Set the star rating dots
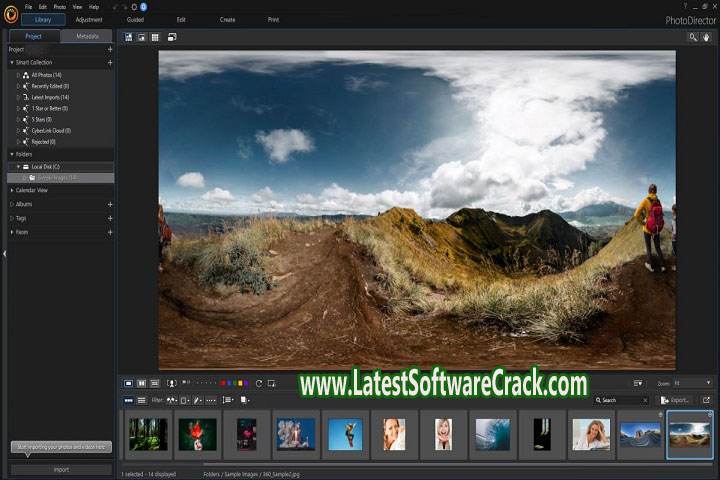This screenshot has width=720, height=480. [x=206, y=383]
